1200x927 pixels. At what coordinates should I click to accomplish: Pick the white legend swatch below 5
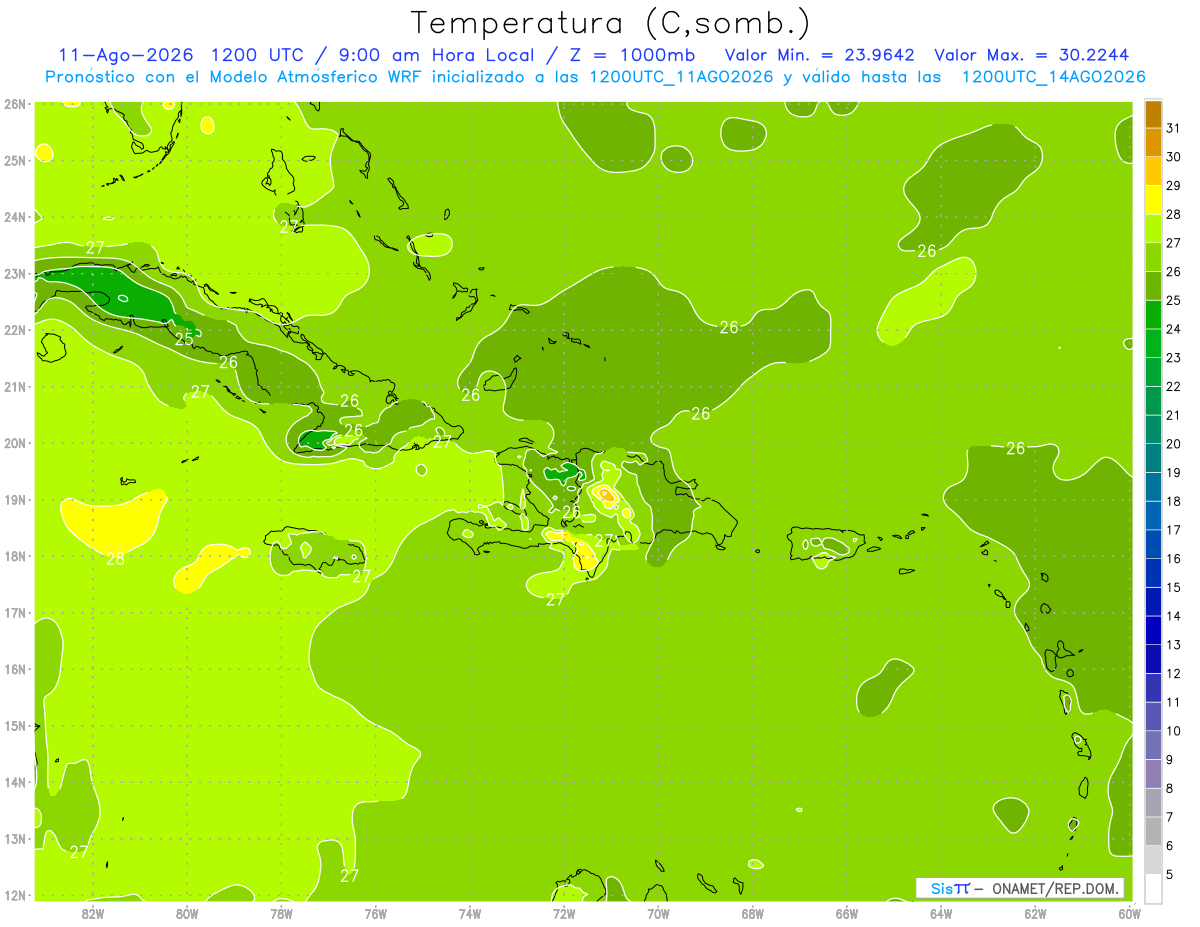[1153, 888]
